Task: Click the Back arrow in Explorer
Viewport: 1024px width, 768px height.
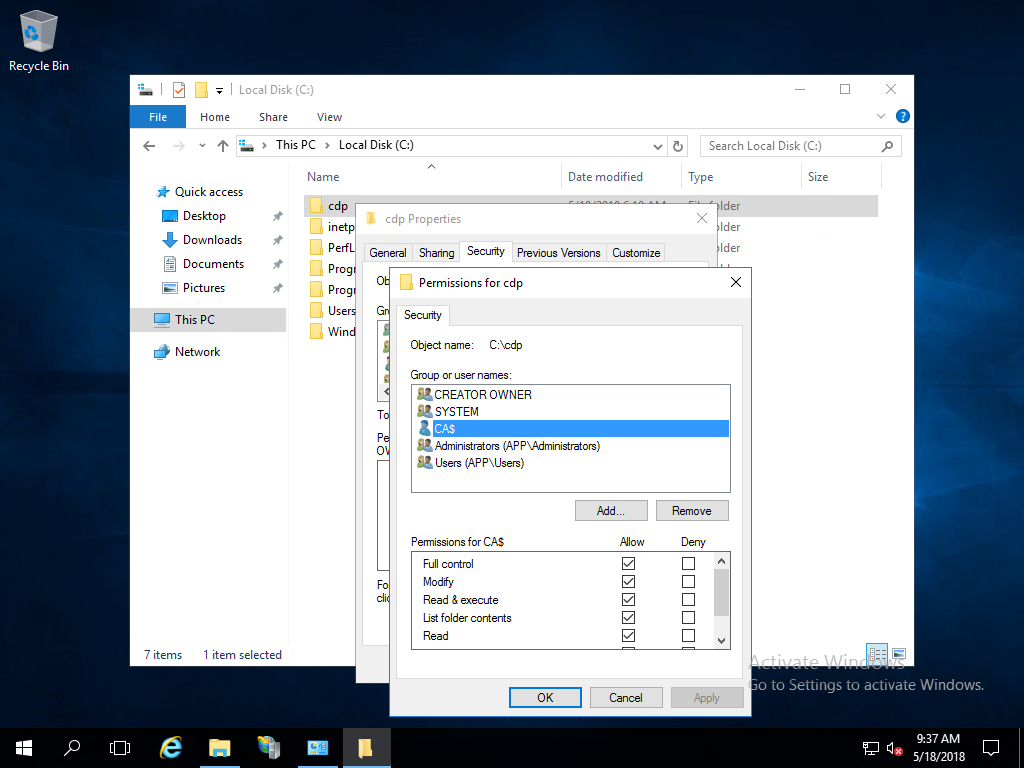Action: [x=149, y=146]
